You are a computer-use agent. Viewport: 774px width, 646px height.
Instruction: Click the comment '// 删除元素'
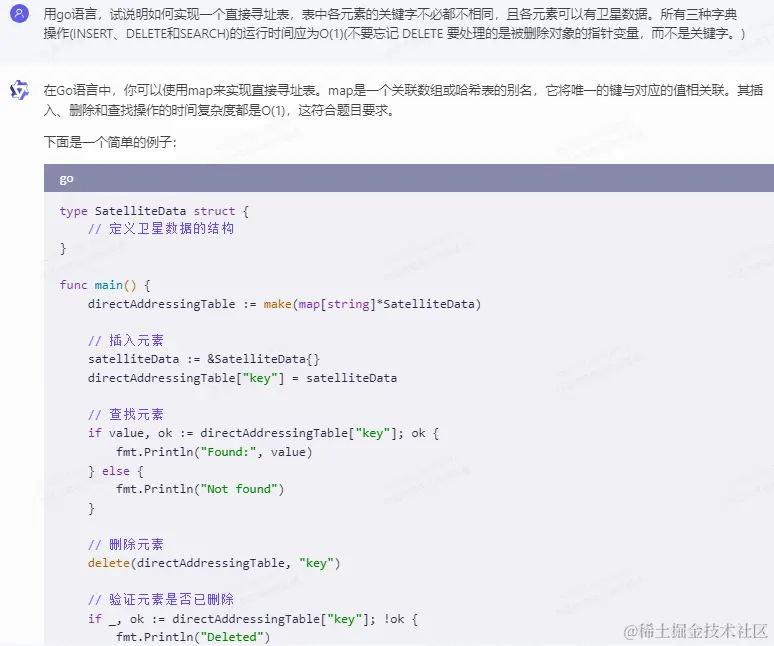click(126, 545)
